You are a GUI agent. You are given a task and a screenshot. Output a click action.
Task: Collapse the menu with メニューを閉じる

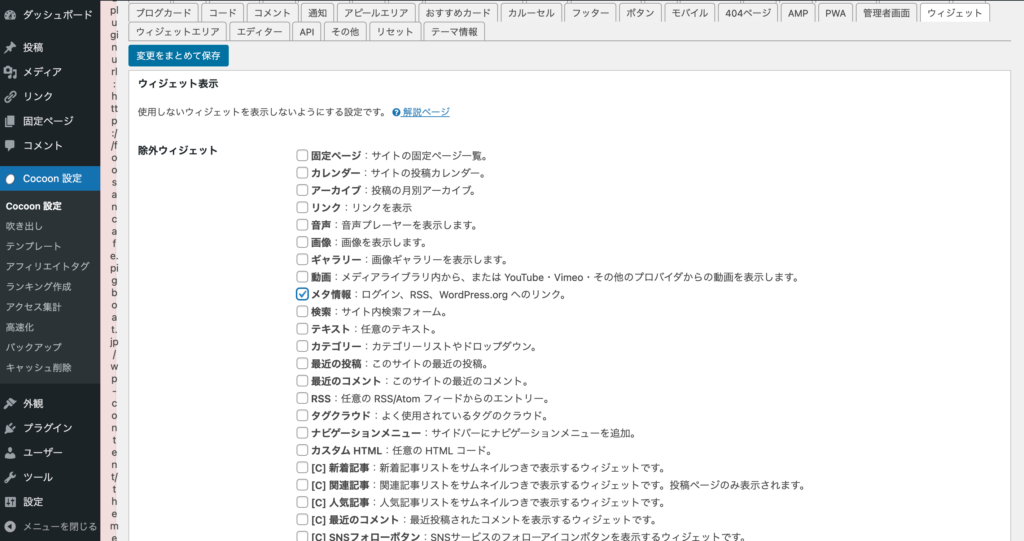(x=50, y=526)
